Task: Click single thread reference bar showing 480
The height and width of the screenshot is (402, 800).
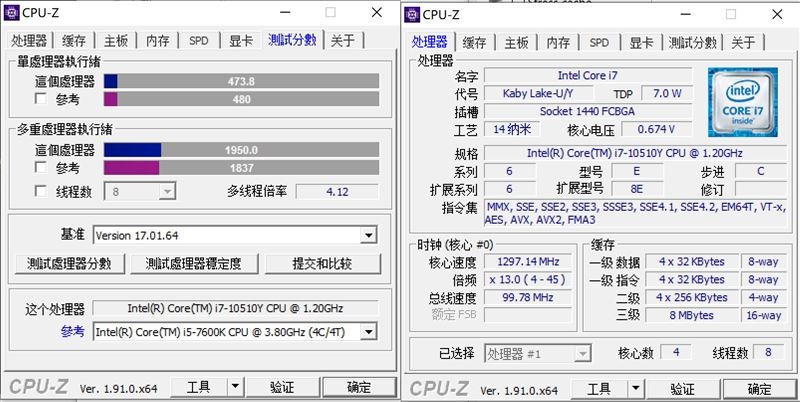Action: click(242, 99)
